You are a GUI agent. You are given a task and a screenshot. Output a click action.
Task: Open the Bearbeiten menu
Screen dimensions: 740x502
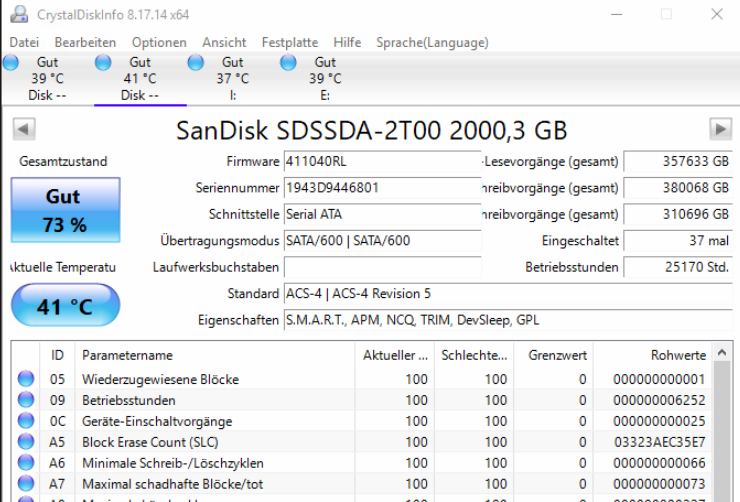coord(85,42)
